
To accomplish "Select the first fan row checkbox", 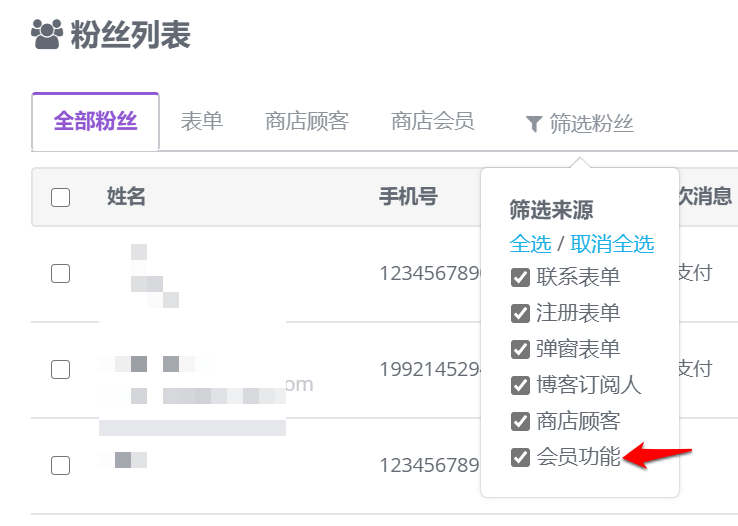I will (60, 273).
